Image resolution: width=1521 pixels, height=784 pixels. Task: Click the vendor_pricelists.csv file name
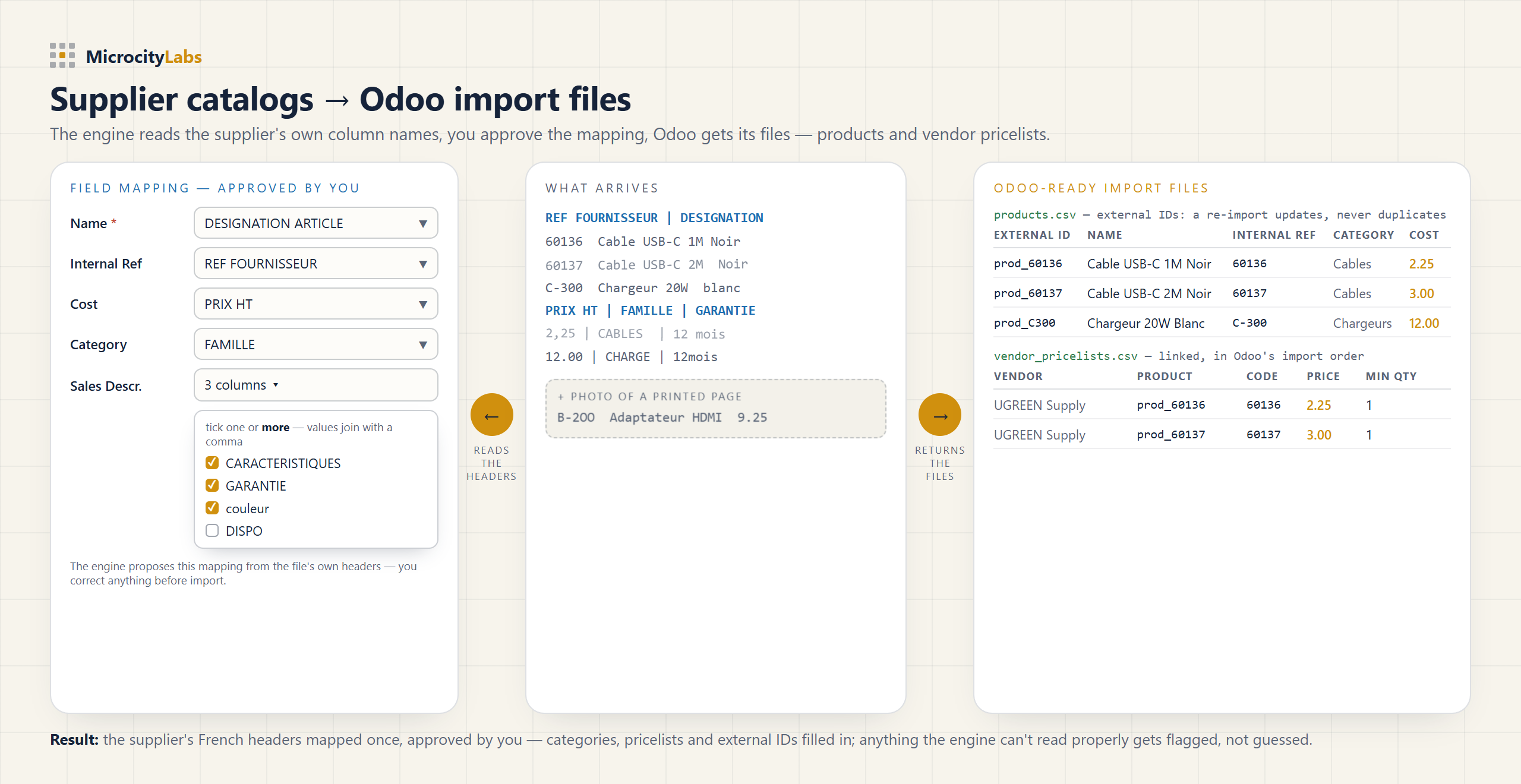(1065, 356)
